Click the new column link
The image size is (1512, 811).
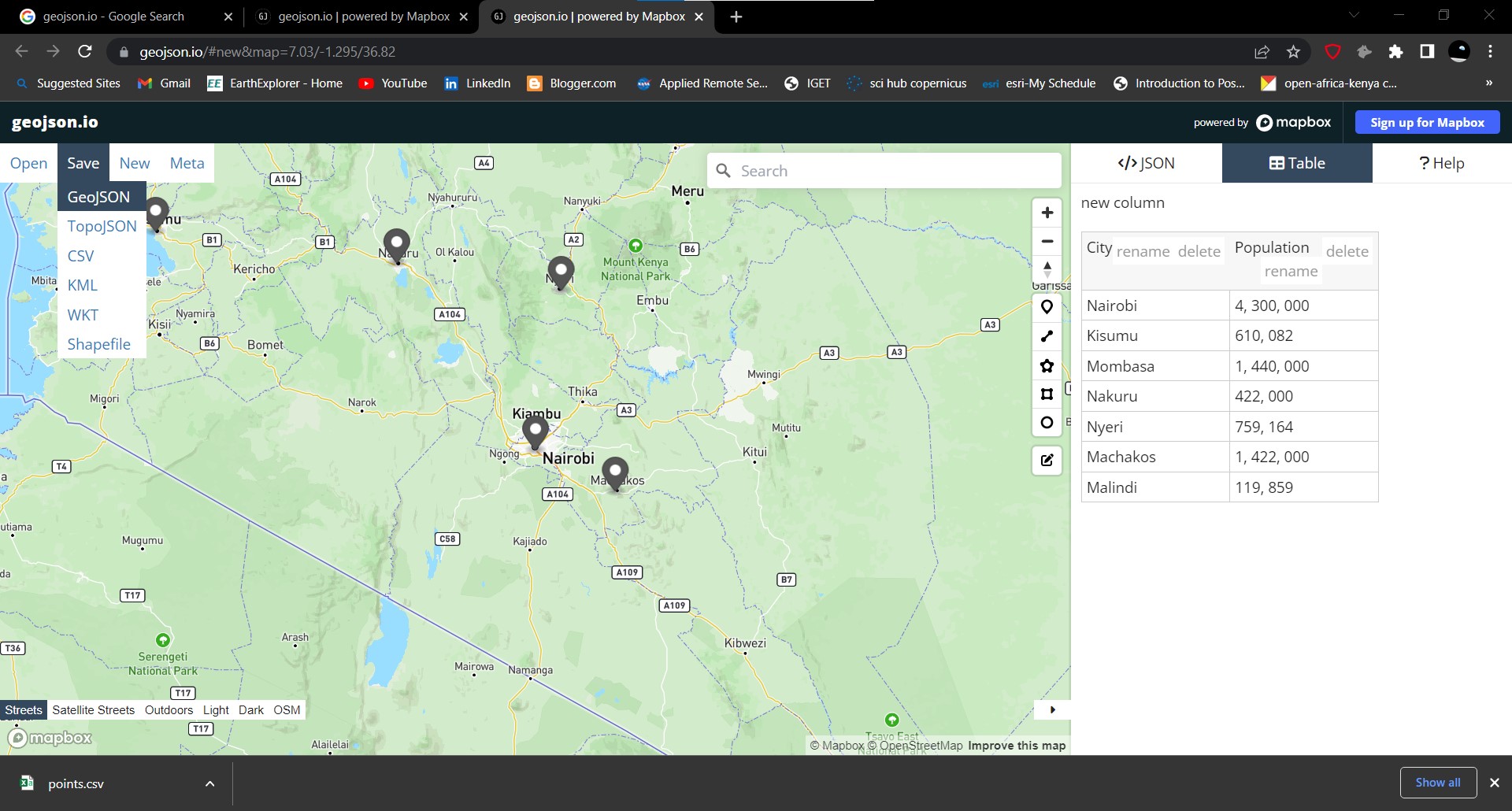point(1122,202)
